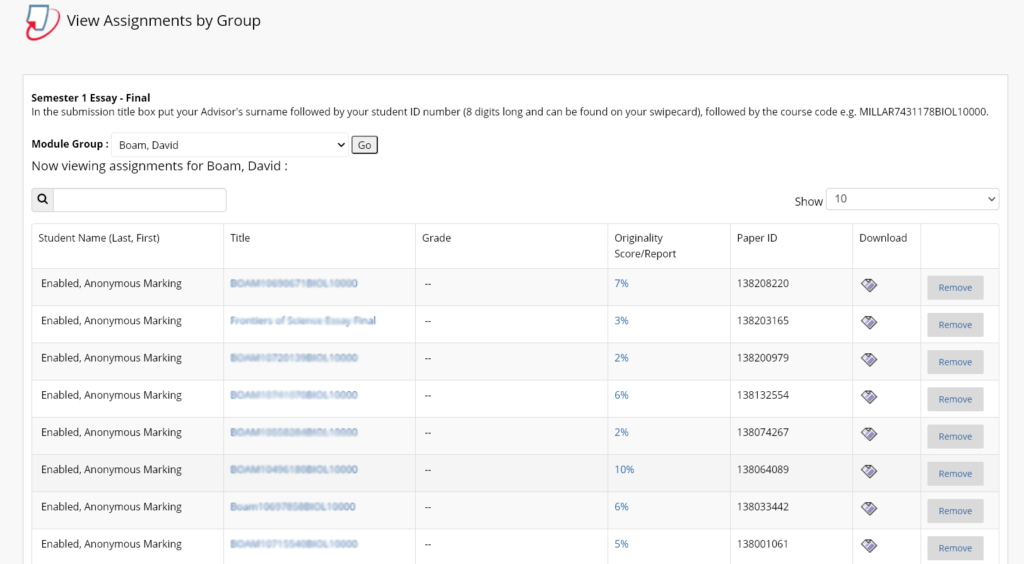Download paper 138203165 via its icon

point(869,322)
